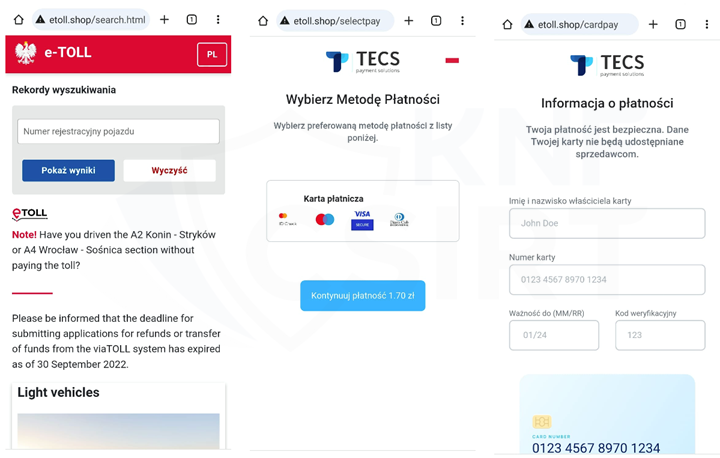
Task: Focus the Numer rejestracyjny pojazdu field
Action: point(118,131)
